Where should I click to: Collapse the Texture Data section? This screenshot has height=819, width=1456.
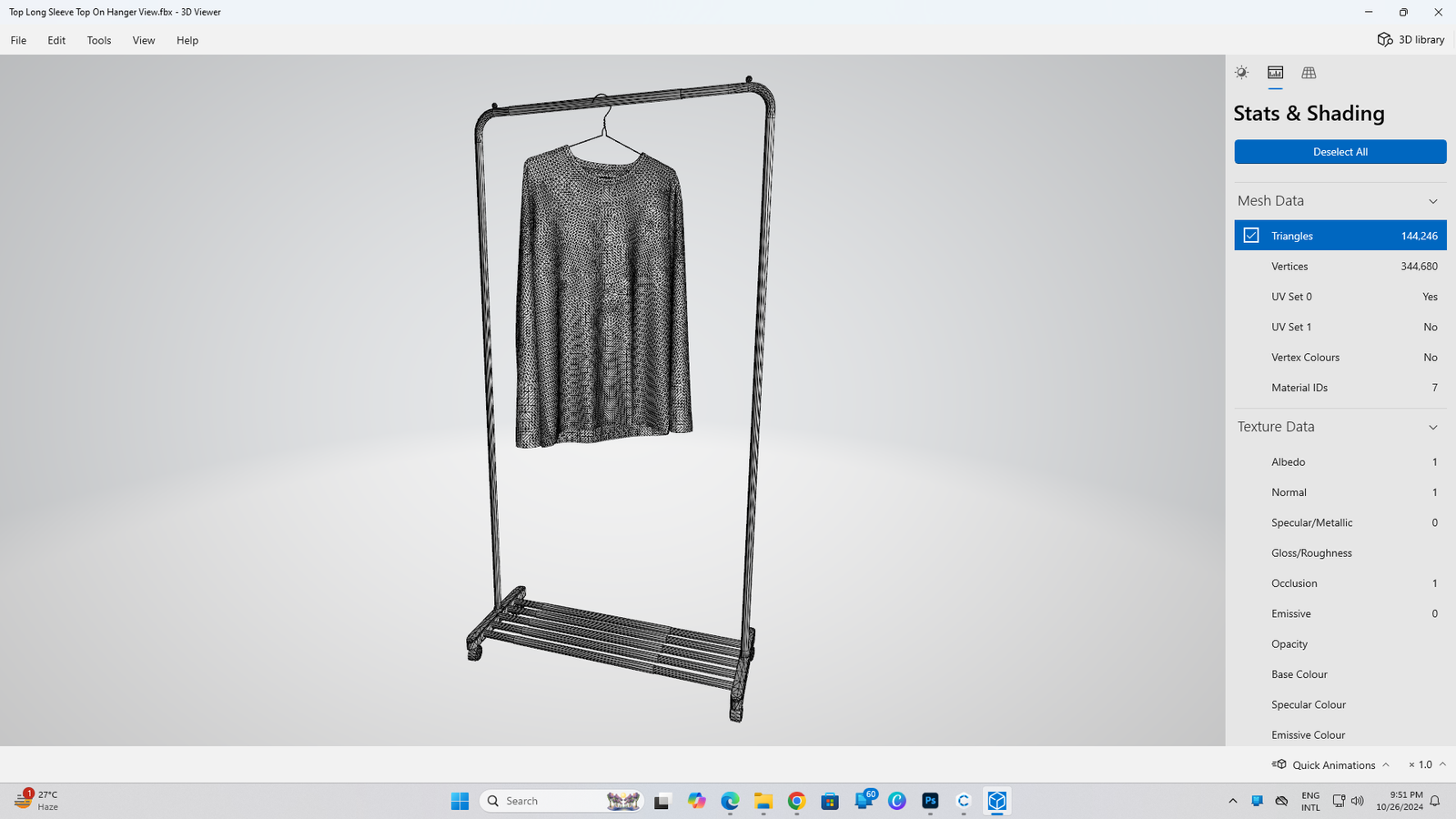(x=1433, y=427)
